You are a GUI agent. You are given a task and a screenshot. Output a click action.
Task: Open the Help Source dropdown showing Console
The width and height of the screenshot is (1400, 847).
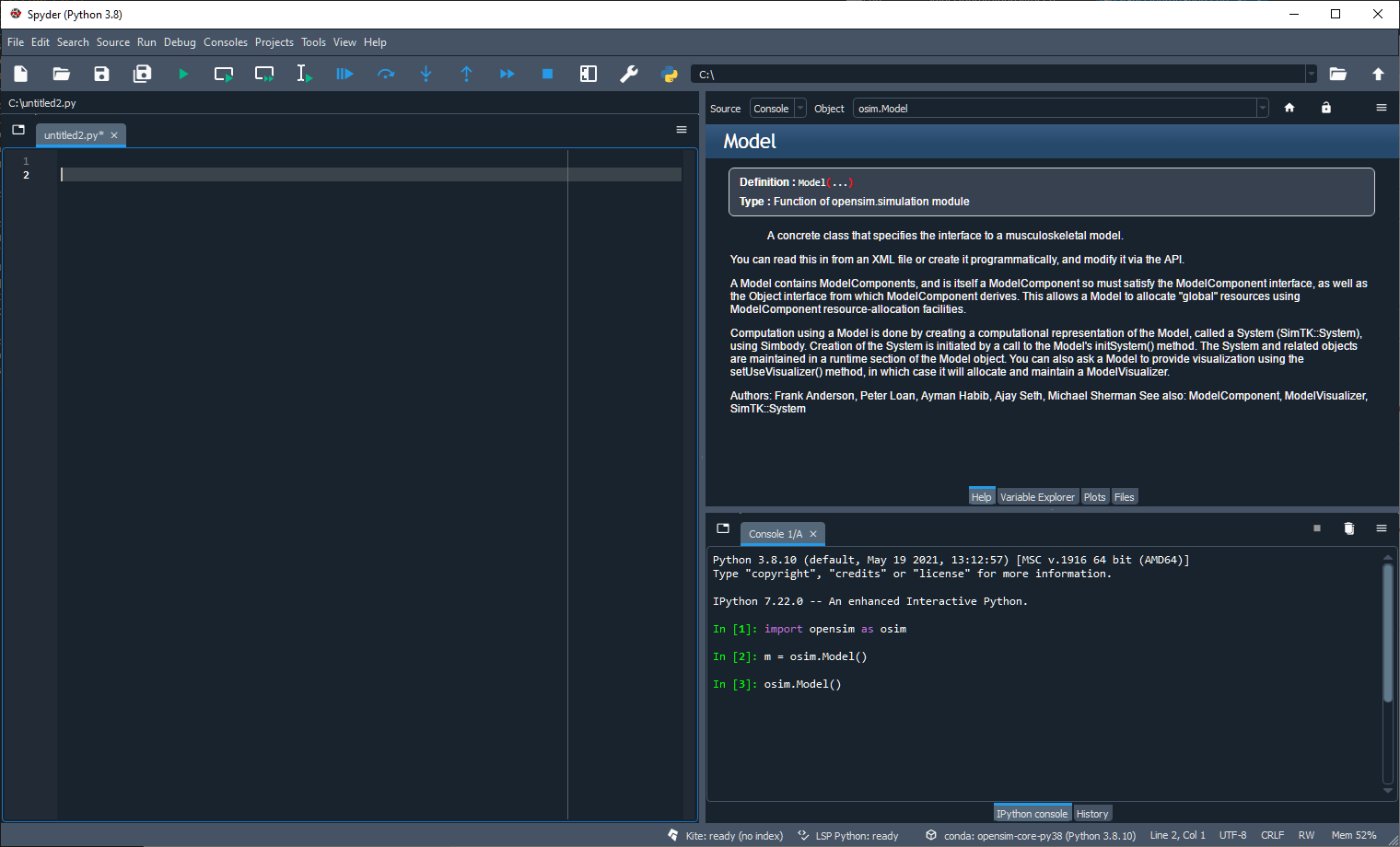pos(777,108)
